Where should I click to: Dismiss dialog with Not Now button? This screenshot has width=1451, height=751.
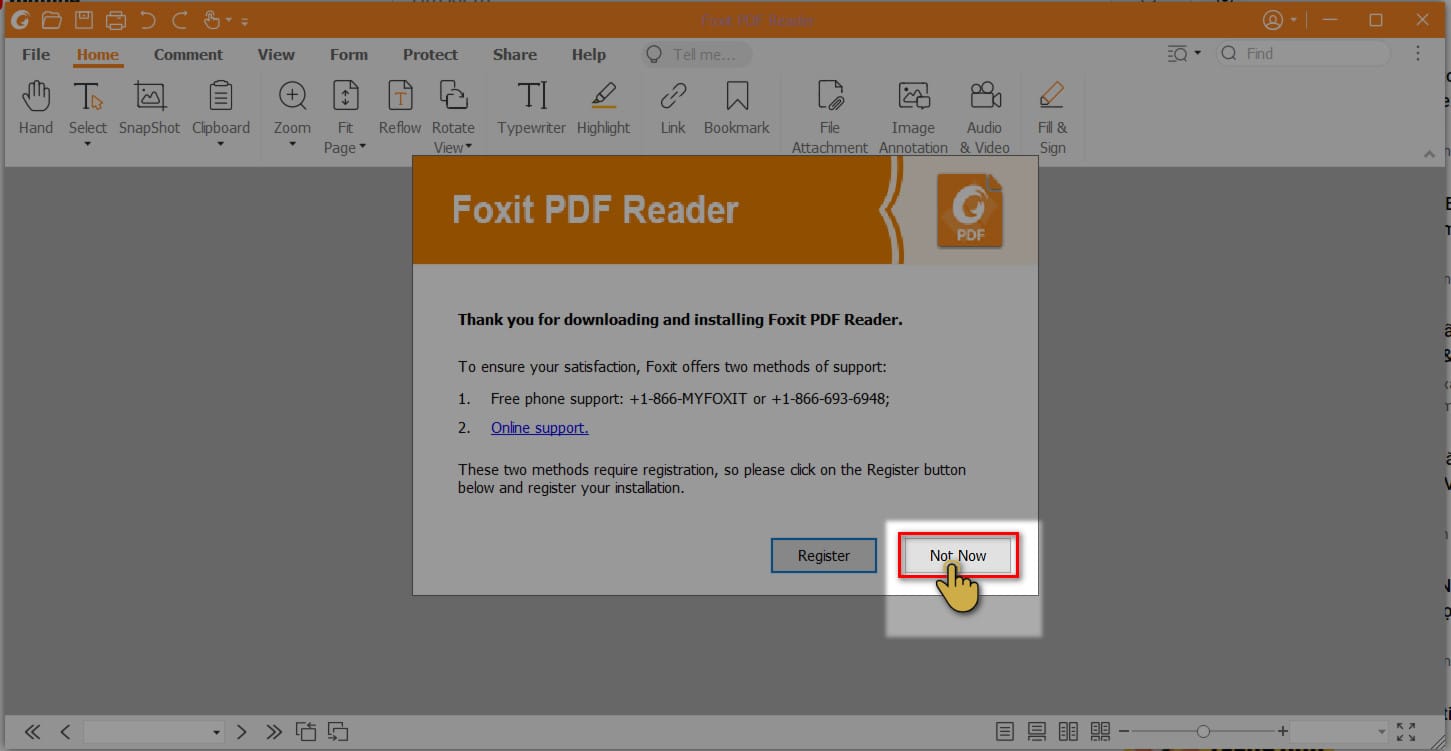click(x=958, y=556)
